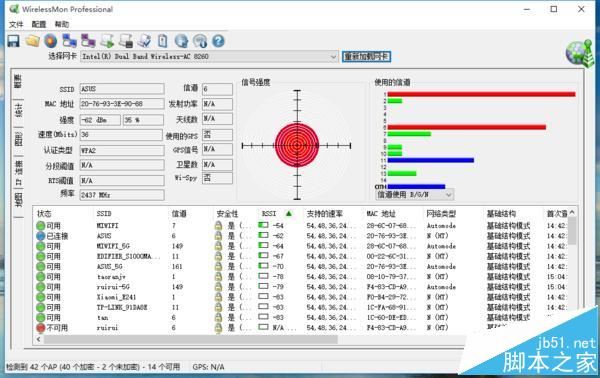Viewport: 600px width, 378px height.
Task: Click the blue globe toolbar icon
Action: [181, 41]
